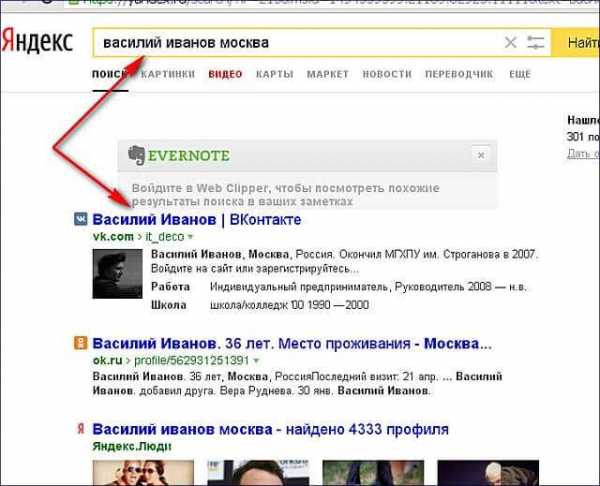Click the Evernote elephant logo
The image size is (600, 486).
click(x=136, y=155)
